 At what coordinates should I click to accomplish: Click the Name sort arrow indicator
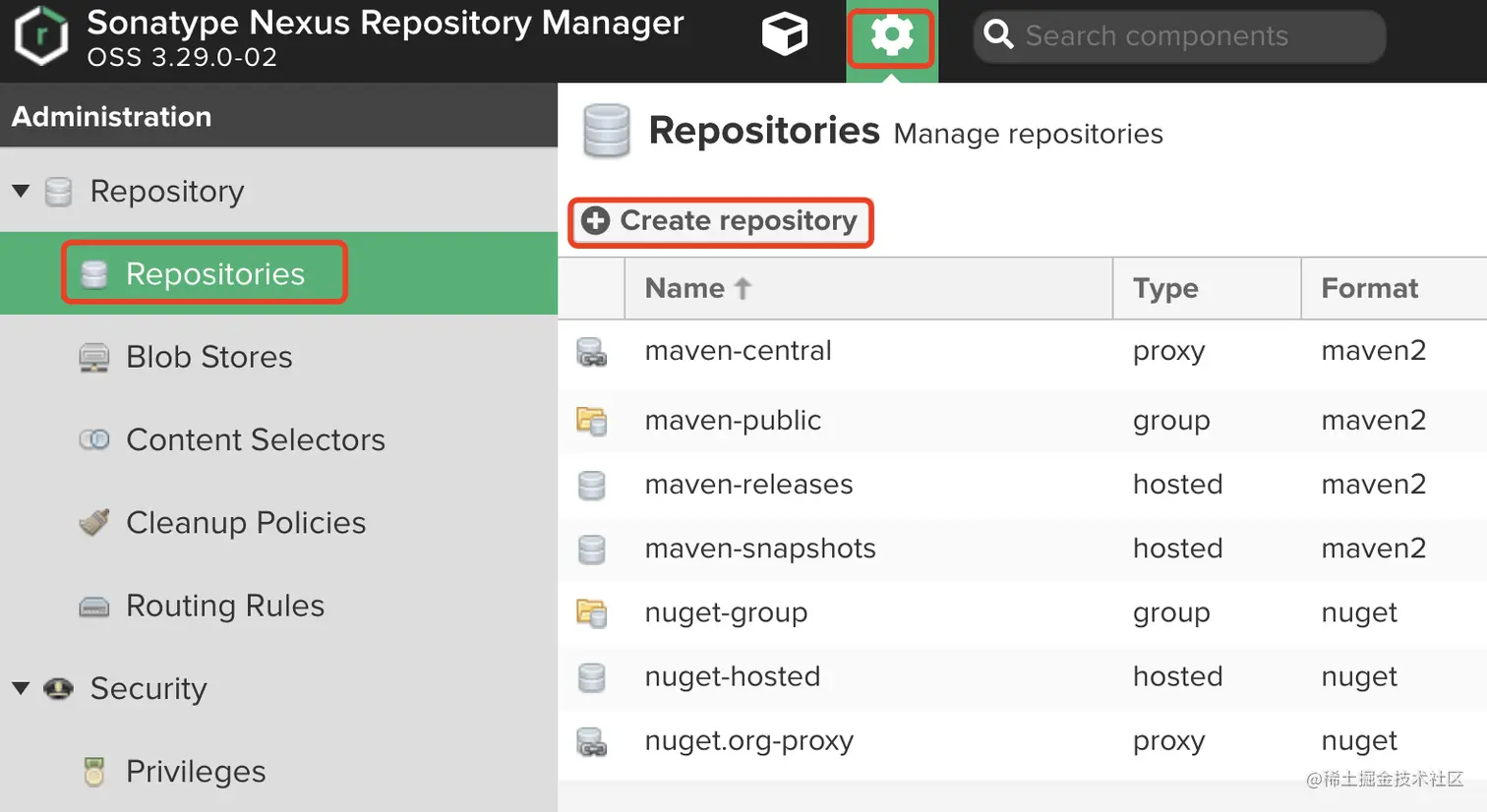coord(743,288)
